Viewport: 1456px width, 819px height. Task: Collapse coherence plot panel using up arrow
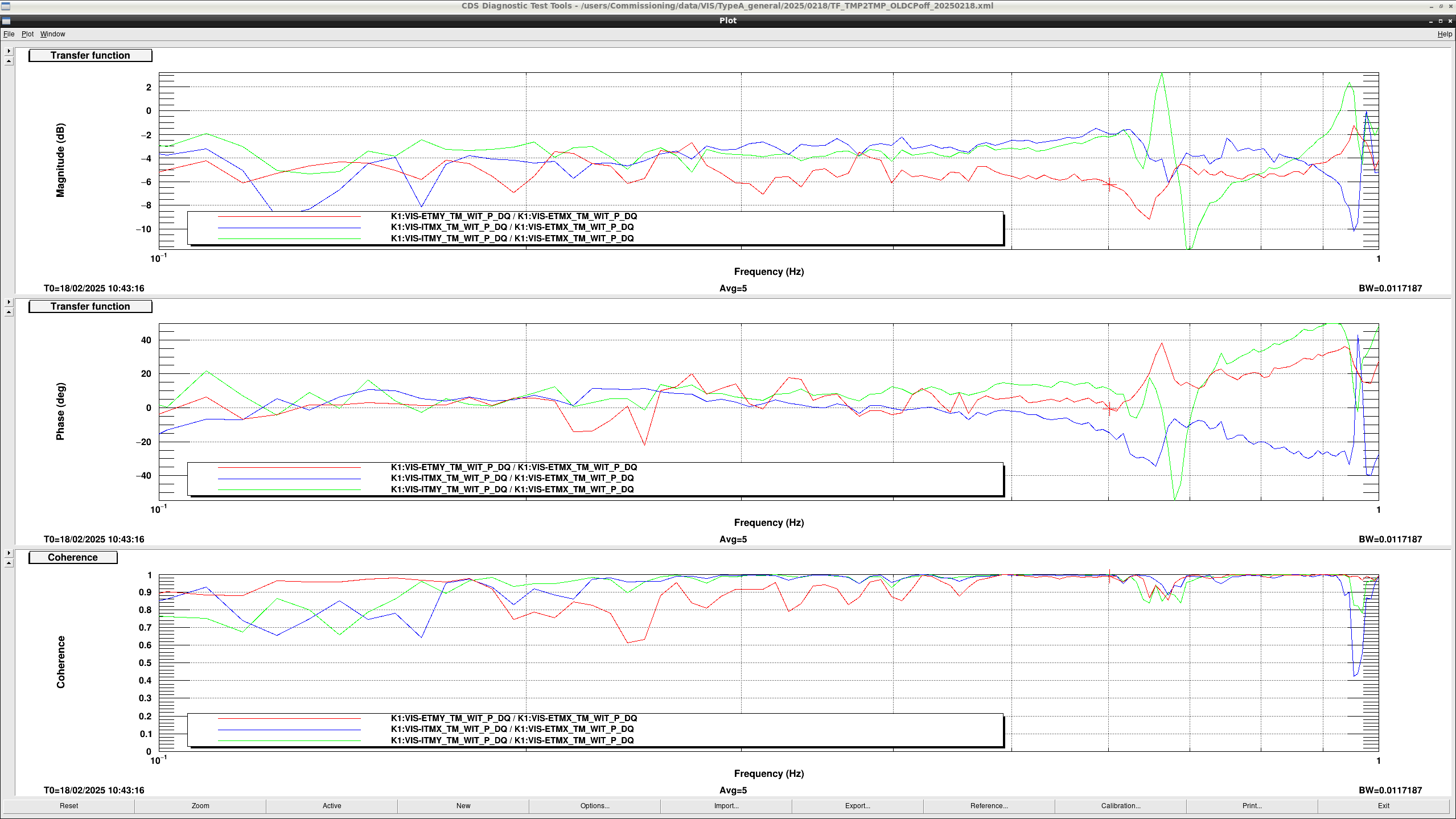pyautogui.click(x=9, y=563)
